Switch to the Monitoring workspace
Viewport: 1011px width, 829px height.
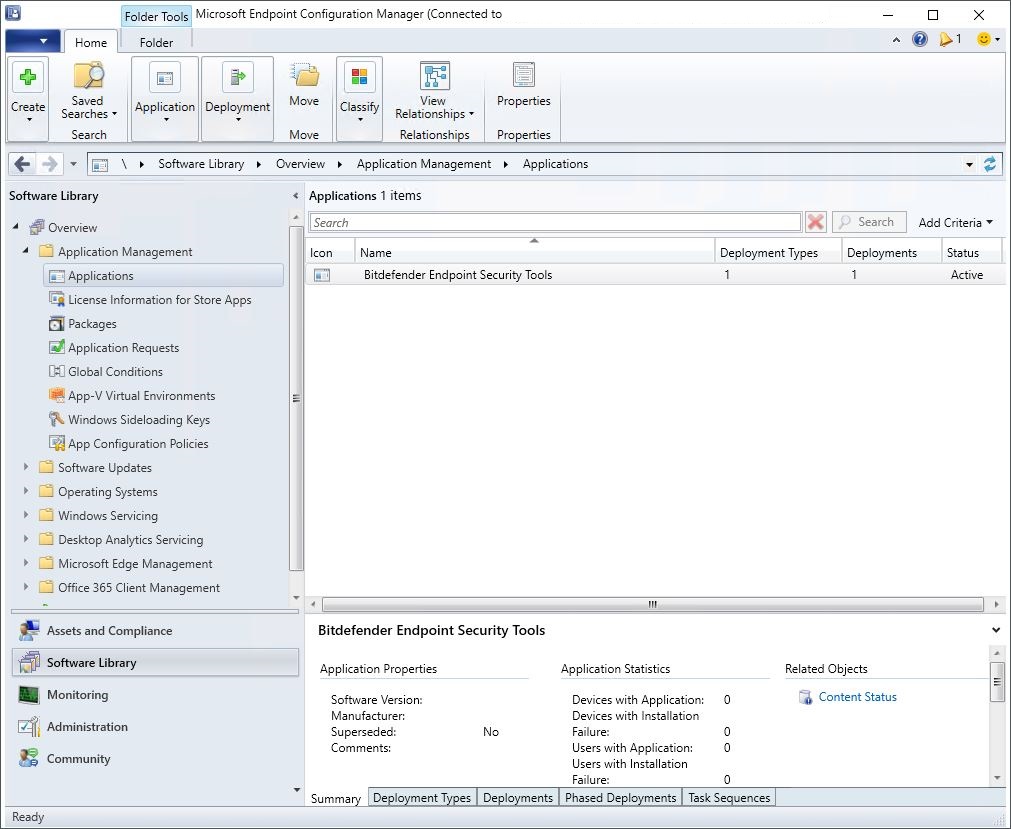[x=78, y=694]
